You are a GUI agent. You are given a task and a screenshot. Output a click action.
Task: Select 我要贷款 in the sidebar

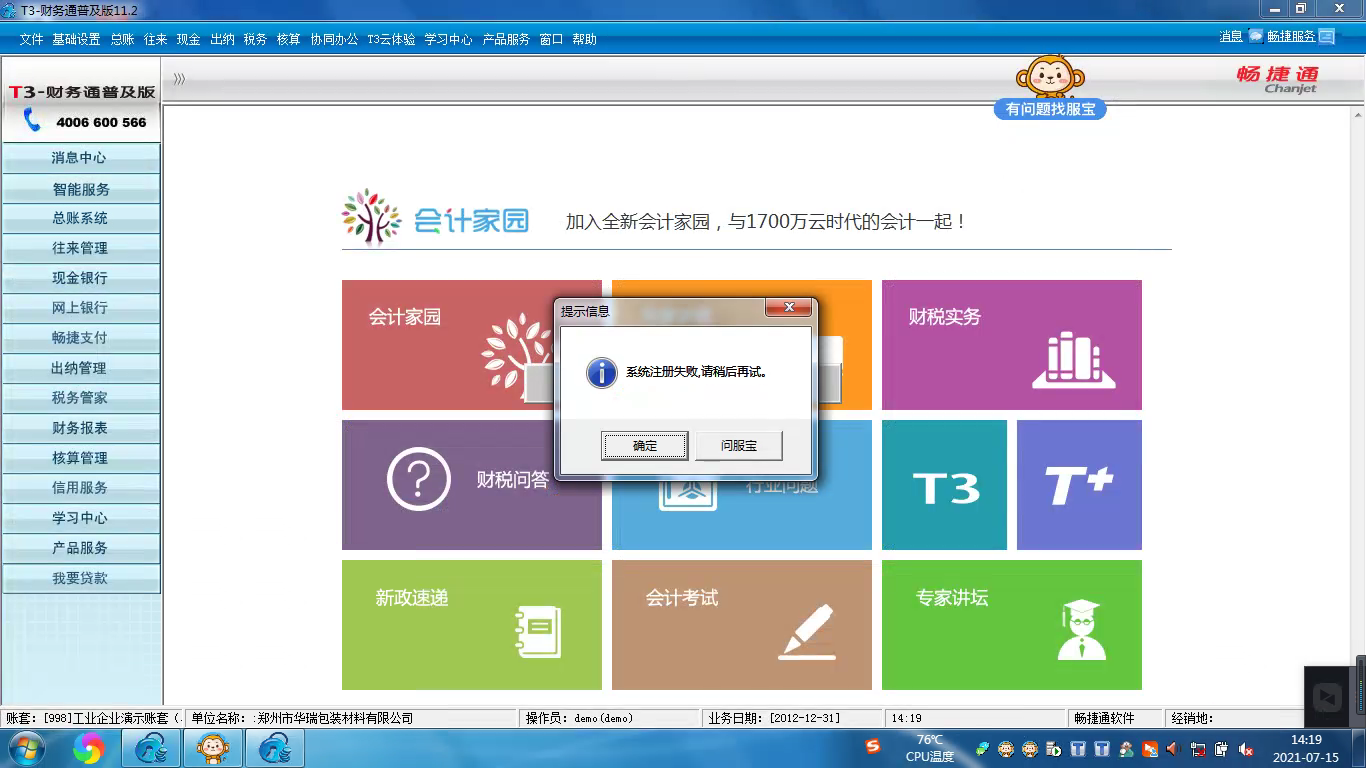pyautogui.click(x=81, y=578)
